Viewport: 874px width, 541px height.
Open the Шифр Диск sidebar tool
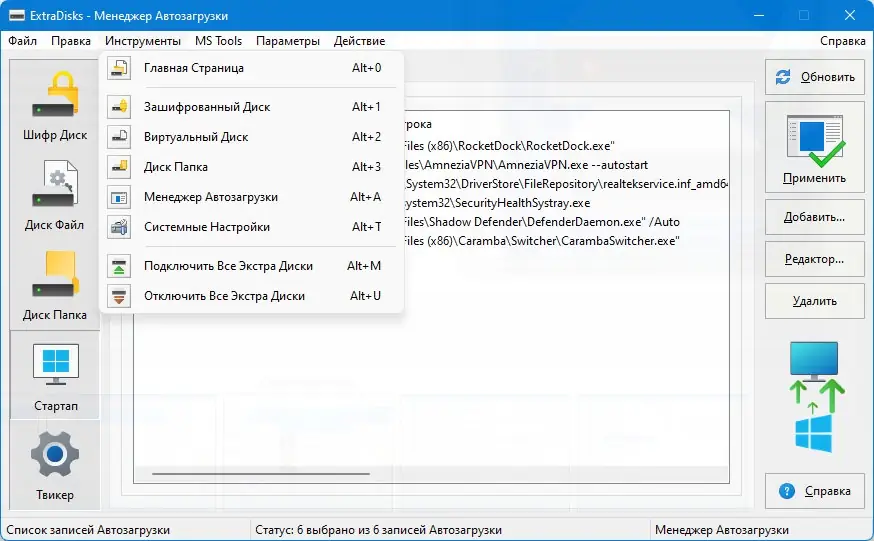pos(55,106)
